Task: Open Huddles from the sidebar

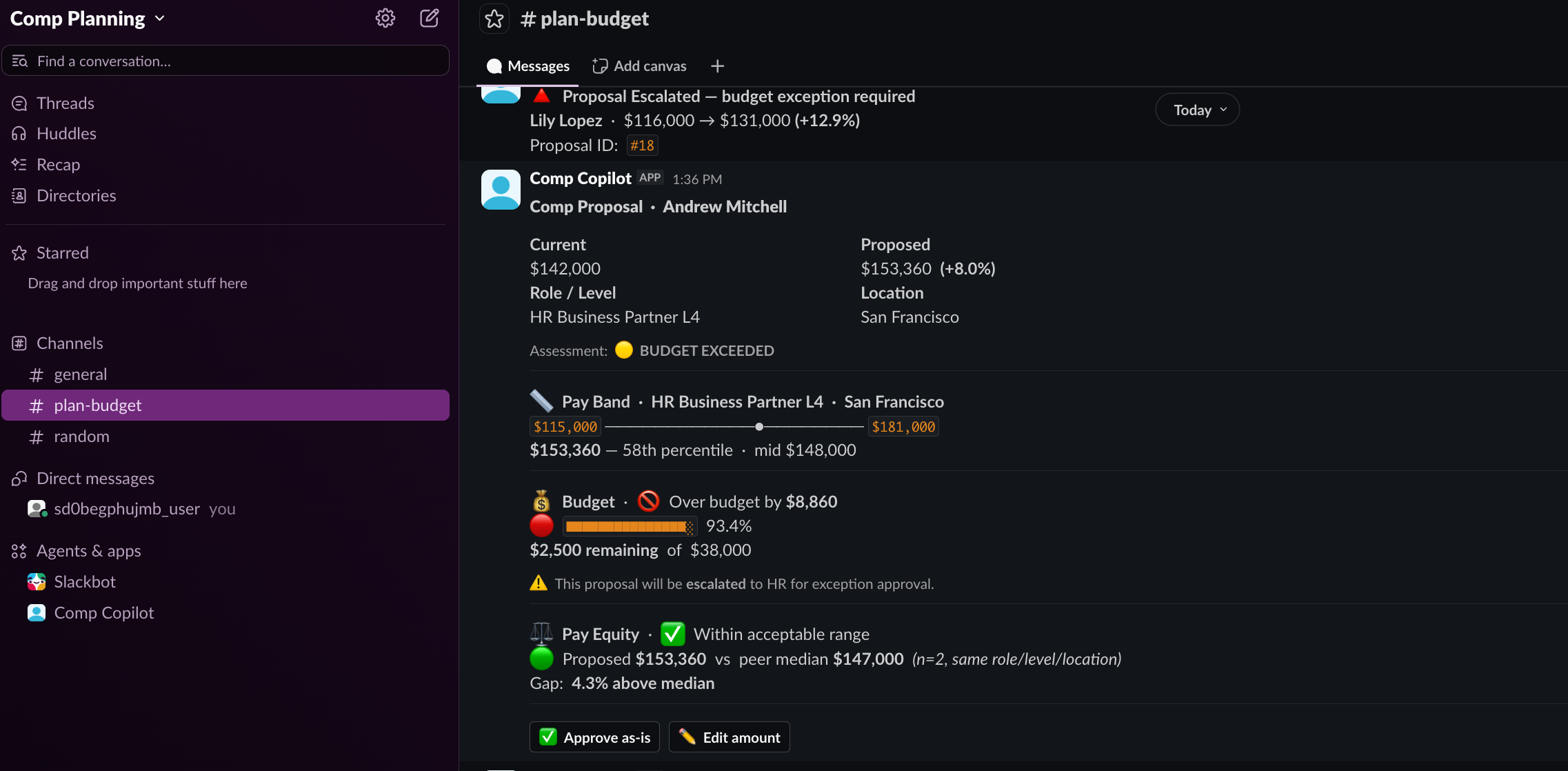Action: click(66, 133)
